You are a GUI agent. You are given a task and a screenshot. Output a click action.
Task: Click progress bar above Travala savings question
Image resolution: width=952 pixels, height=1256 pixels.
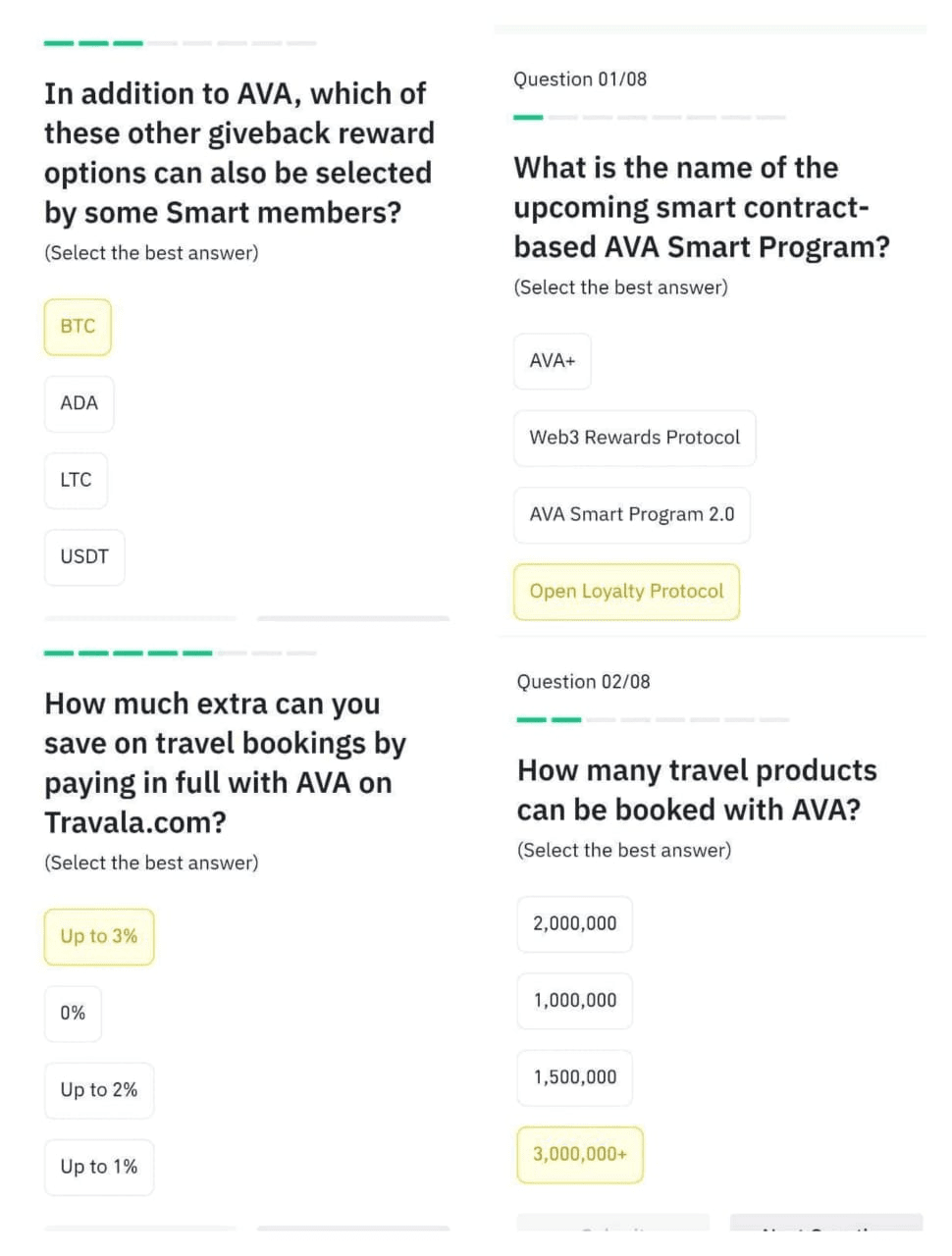pos(181,654)
